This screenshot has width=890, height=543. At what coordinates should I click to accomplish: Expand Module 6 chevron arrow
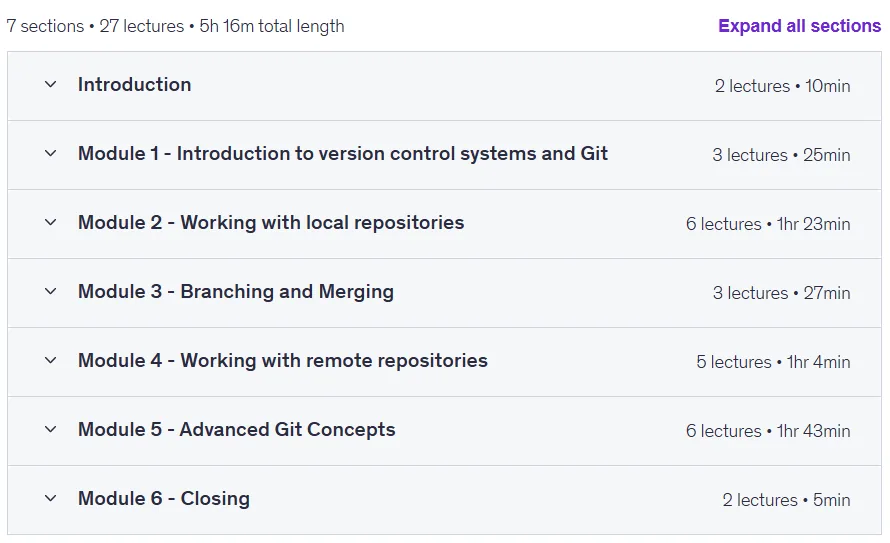click(51, 498)
